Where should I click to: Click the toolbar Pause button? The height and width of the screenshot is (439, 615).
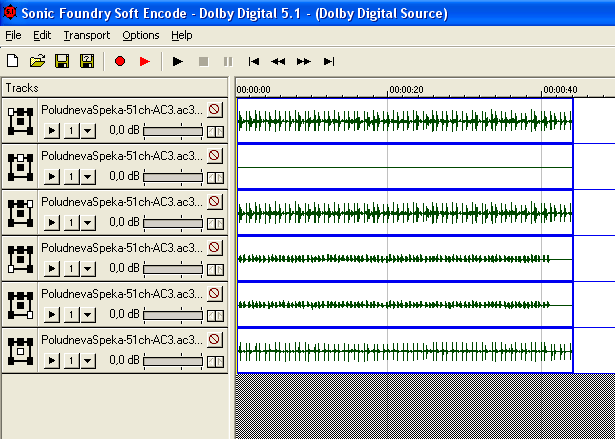(x=228, y=61)
